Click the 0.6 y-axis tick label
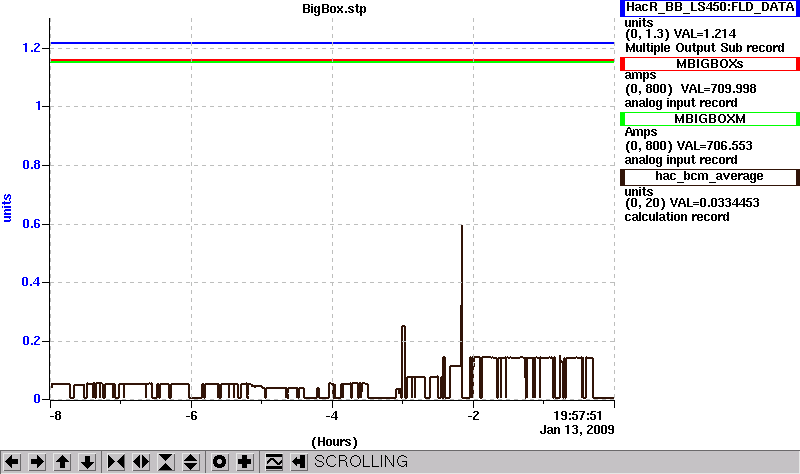Viewport: 800px width, 474px height. click(x=31, y=224)
